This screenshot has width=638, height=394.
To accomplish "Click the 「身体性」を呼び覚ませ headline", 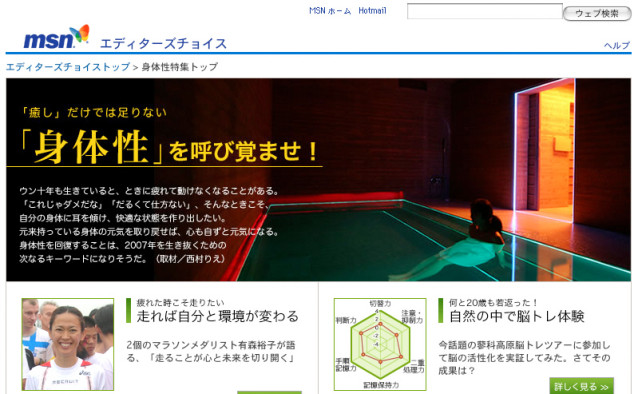I will pyautogui.click(x=169, y=148).
